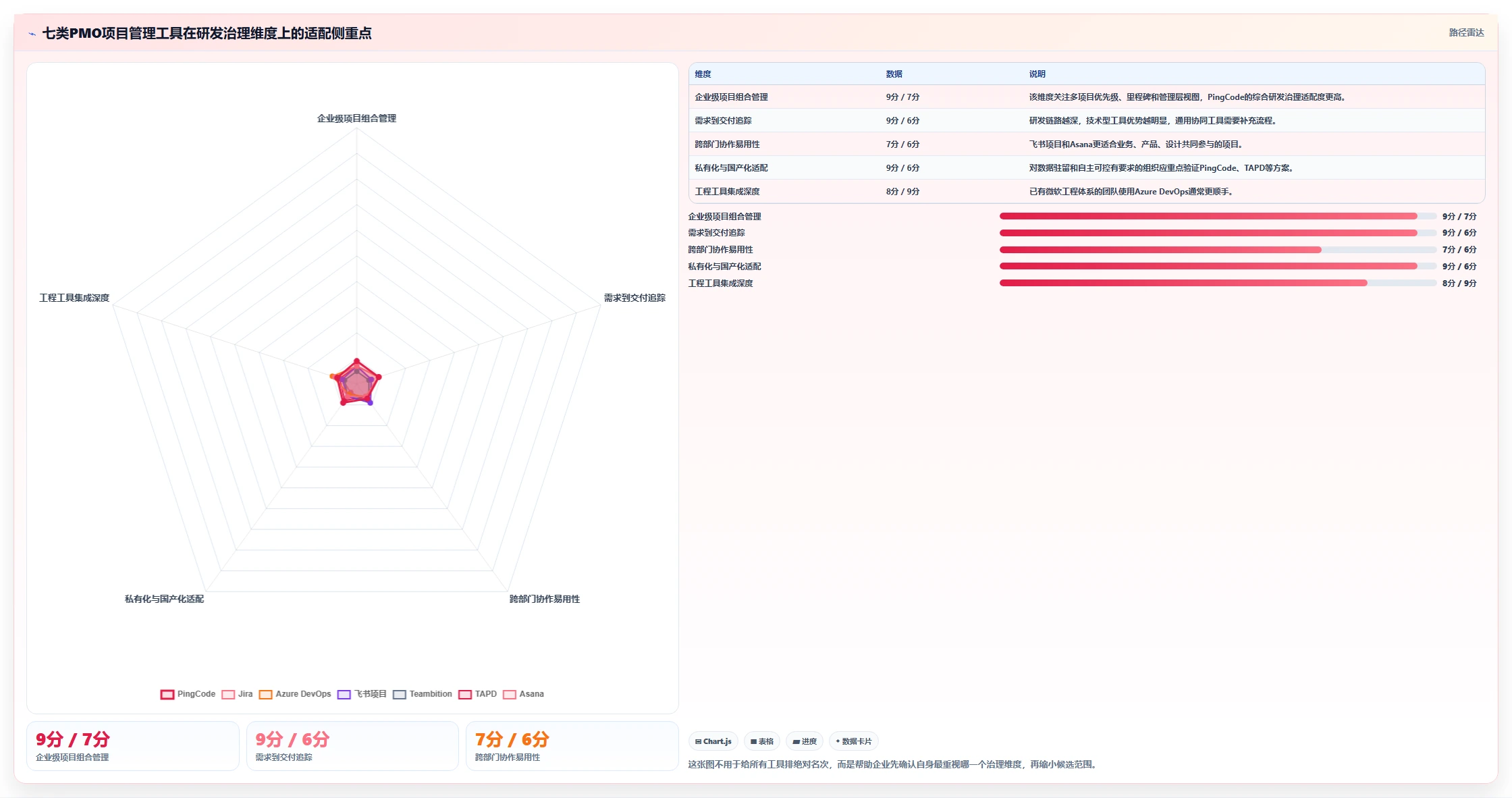This screenshot has height=798, width=1512.
Task: Click the Azure DevOps description text in table
Action: pos(1132,192)
